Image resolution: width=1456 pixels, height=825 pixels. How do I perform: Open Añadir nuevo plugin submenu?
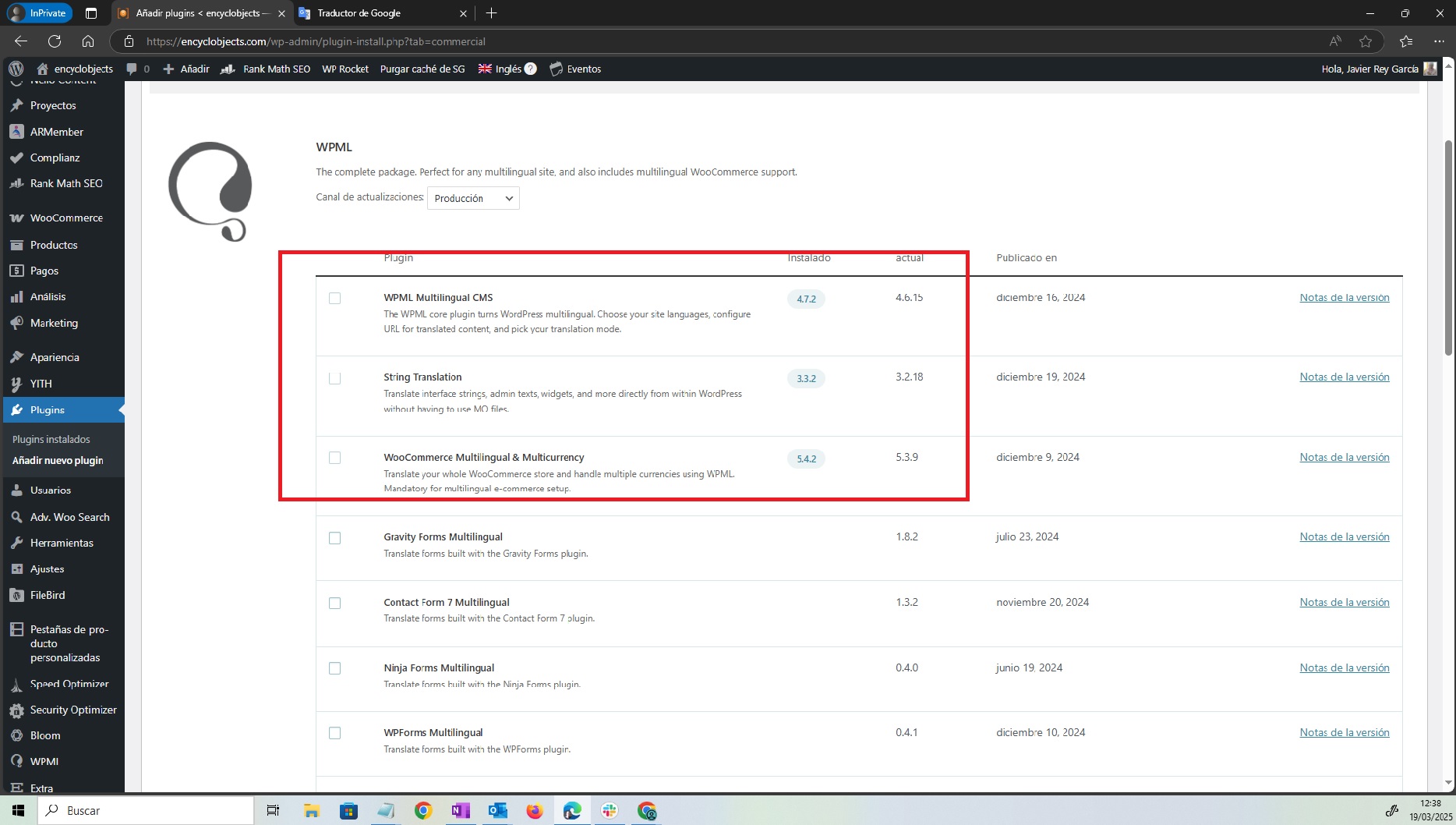58,460
